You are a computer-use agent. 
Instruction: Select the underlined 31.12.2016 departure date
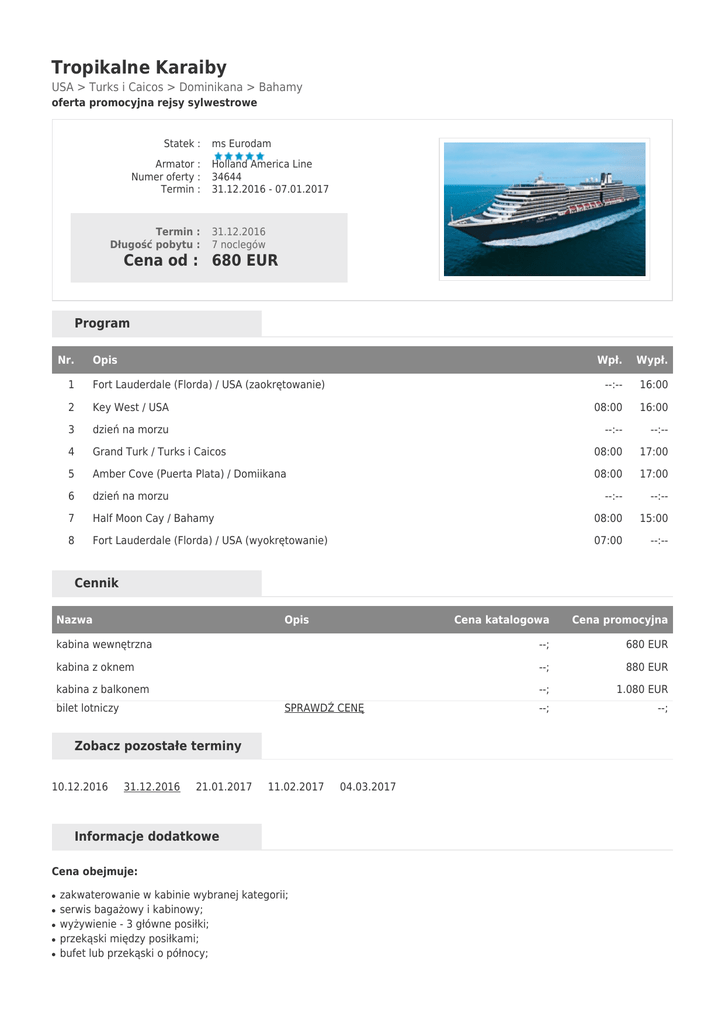pyautogui.click(x=152, y=787)
